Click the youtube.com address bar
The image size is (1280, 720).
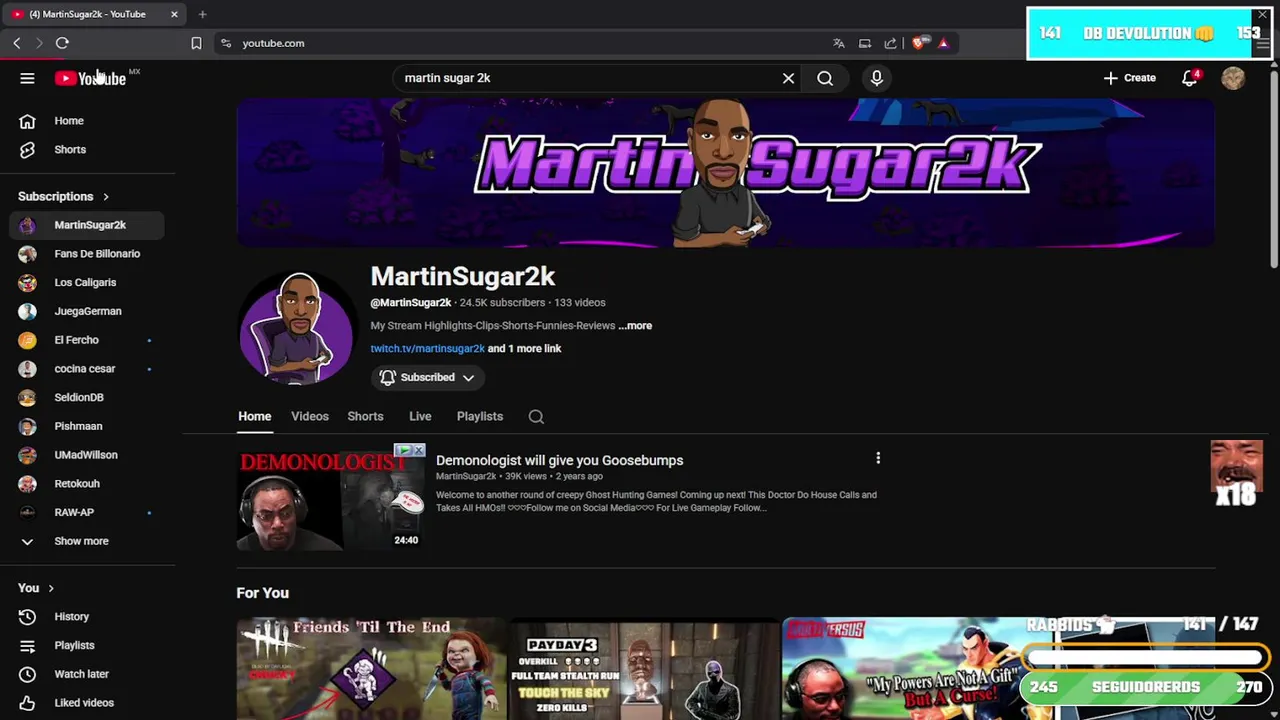tap(520, 43)
